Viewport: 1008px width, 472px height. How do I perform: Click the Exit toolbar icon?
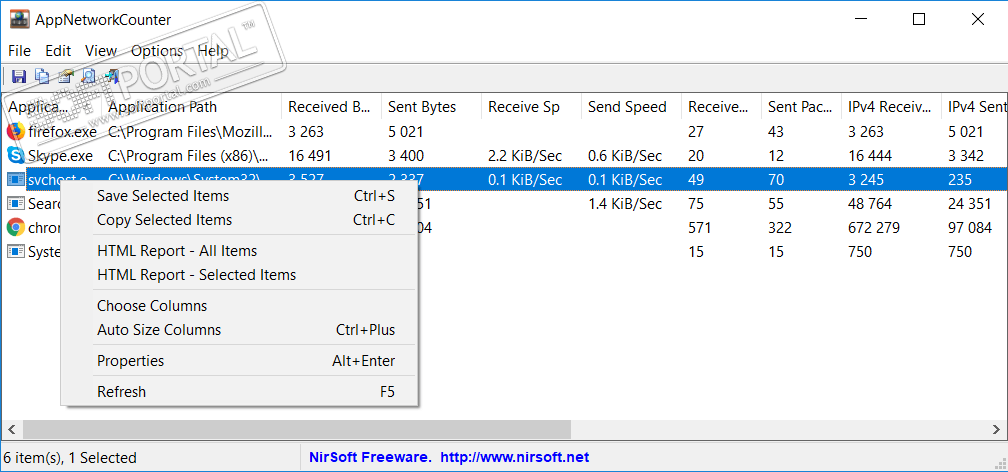coord(112,76)
